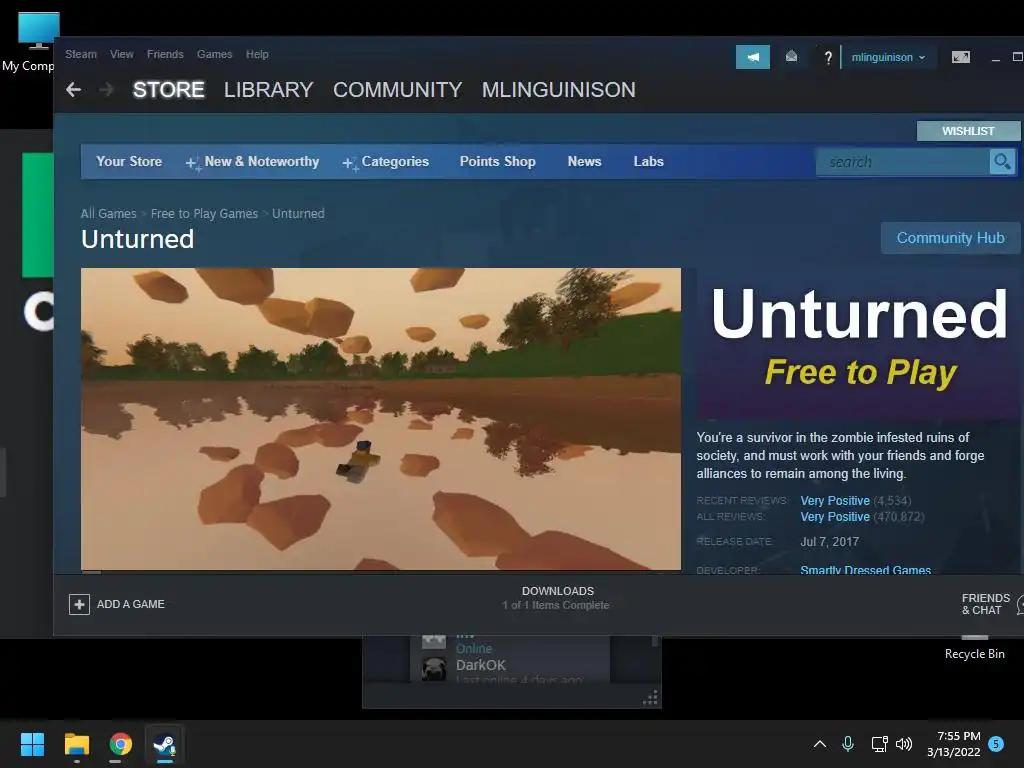The width and height of the screenshot is (1024, 768).
Task: Open FRIENDS & CHAT label
Action: tap(985, 604)
